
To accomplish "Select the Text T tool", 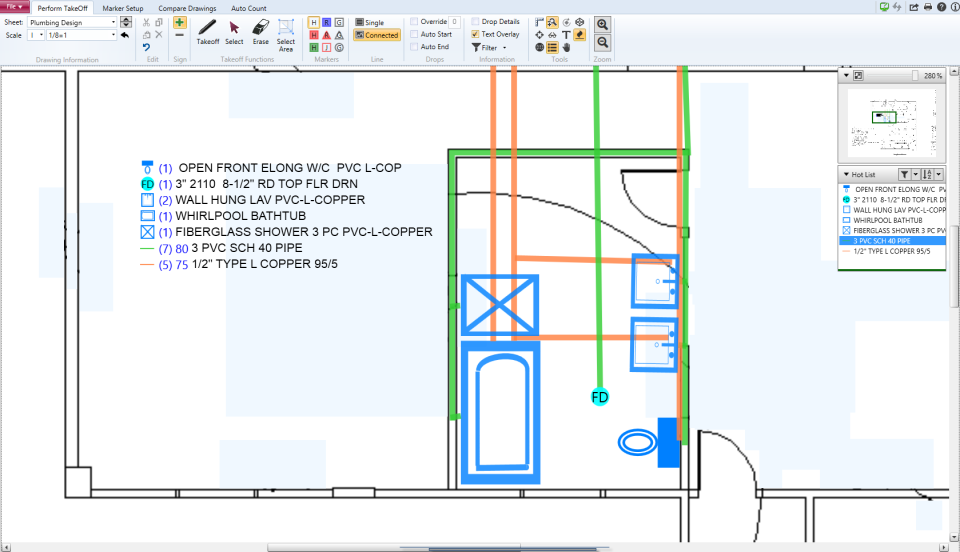I will [x=566, y=35].
